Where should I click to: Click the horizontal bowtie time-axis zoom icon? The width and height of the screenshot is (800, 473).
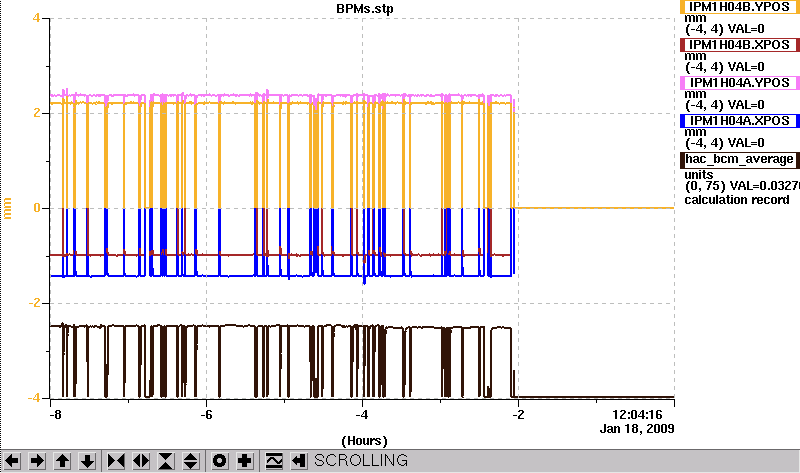pos(116,461)
